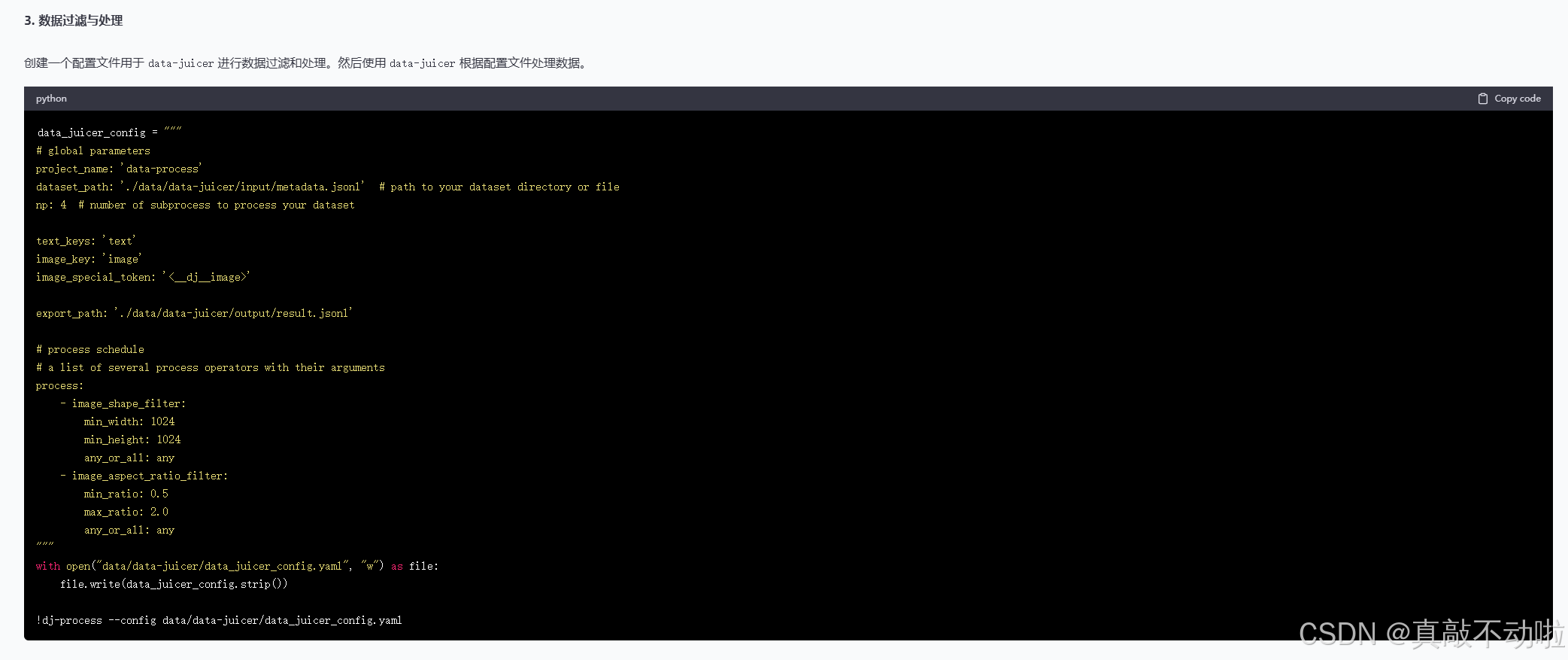Click the '!dj-process --config' command line

219,620
